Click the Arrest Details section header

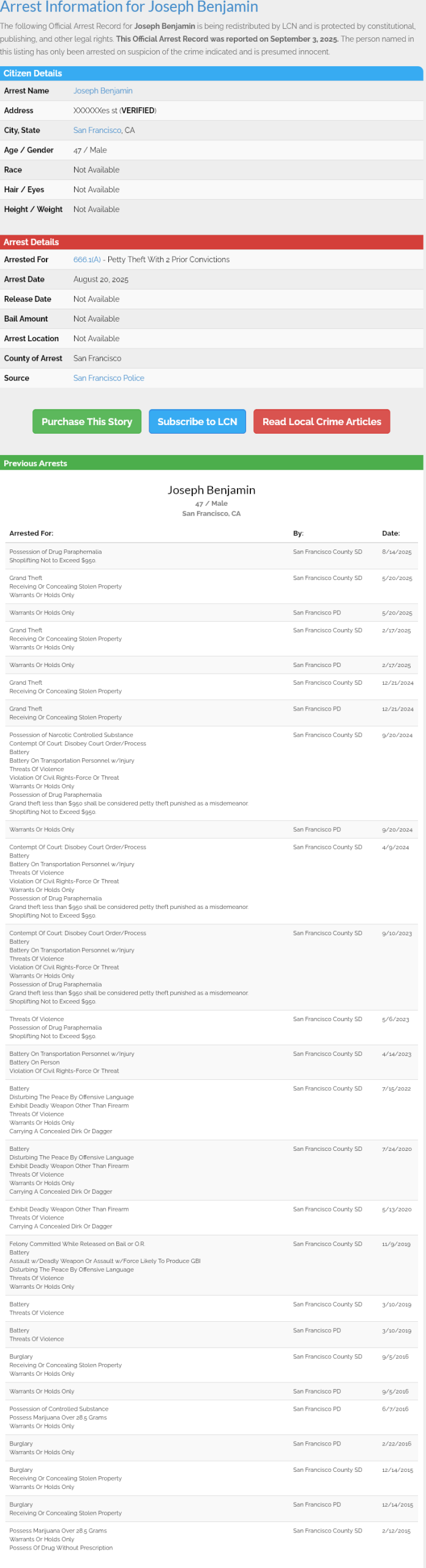[x=32, y=242]
